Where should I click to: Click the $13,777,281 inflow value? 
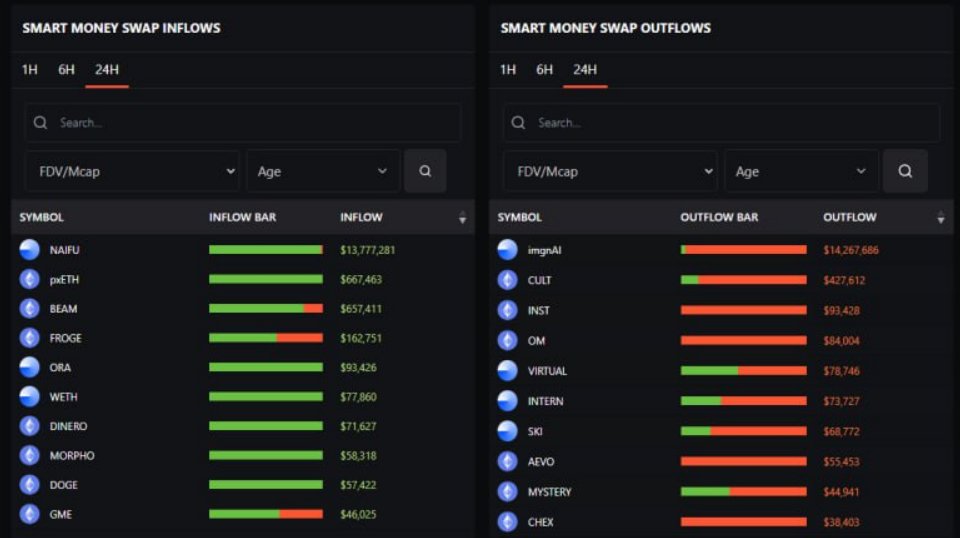(367, 250)
